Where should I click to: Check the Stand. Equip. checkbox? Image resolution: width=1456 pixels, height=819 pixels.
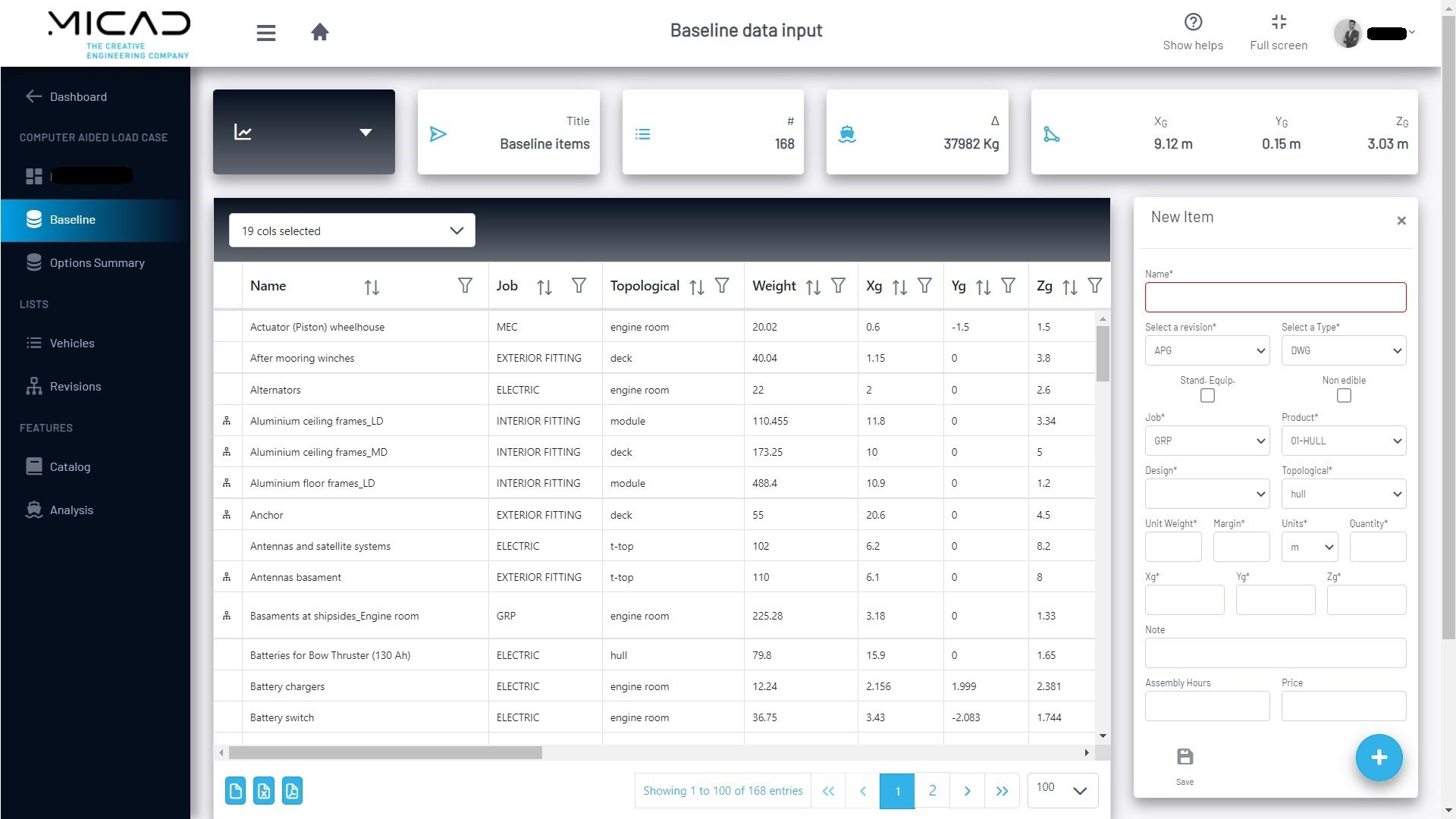(1207, 396)
